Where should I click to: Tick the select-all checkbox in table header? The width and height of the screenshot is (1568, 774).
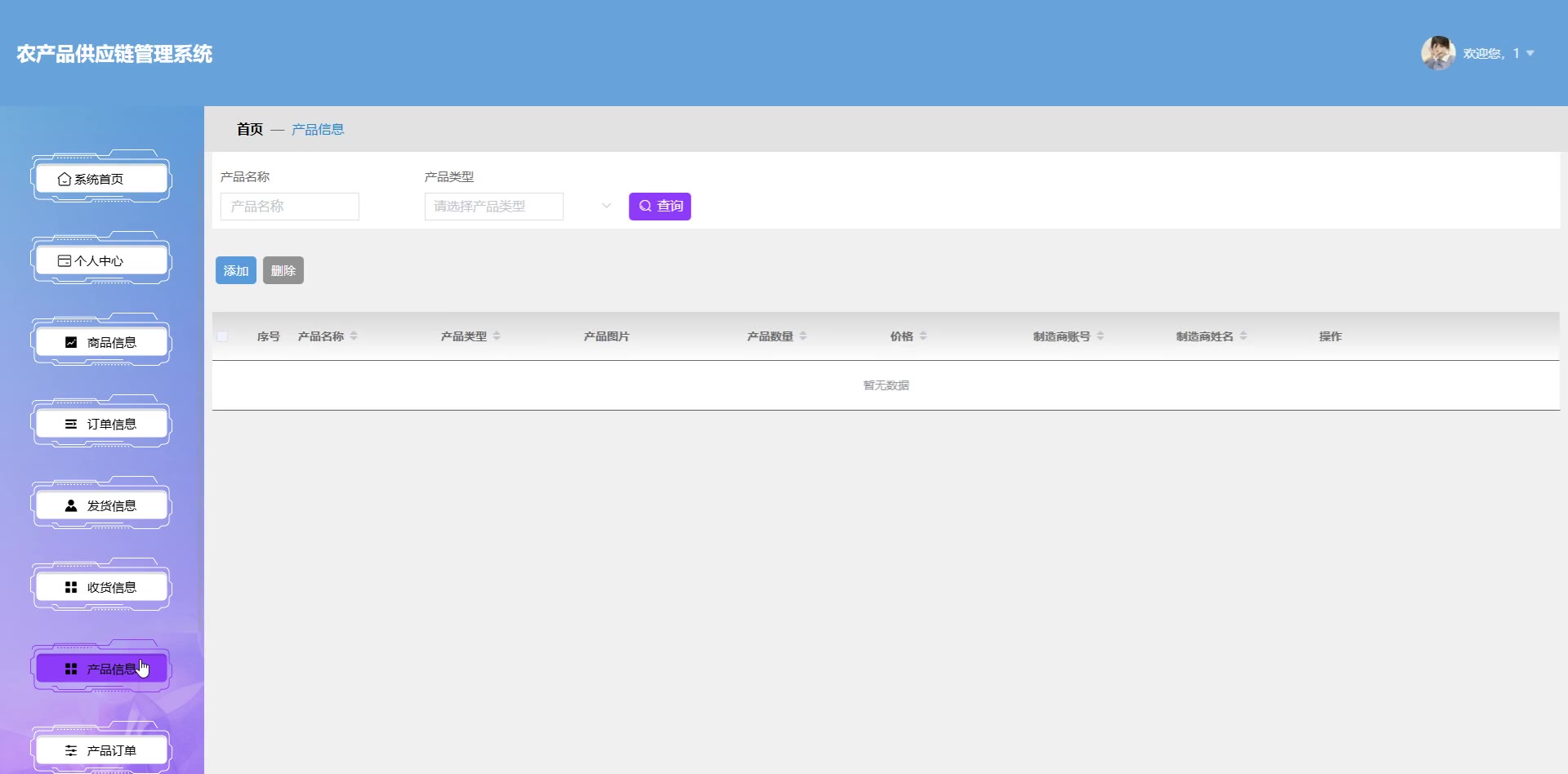coord(222,336)
